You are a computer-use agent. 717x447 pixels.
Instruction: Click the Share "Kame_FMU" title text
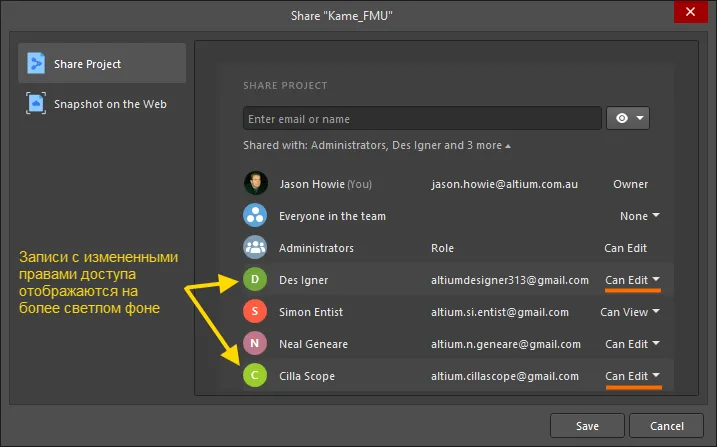(x=342, y=16)
